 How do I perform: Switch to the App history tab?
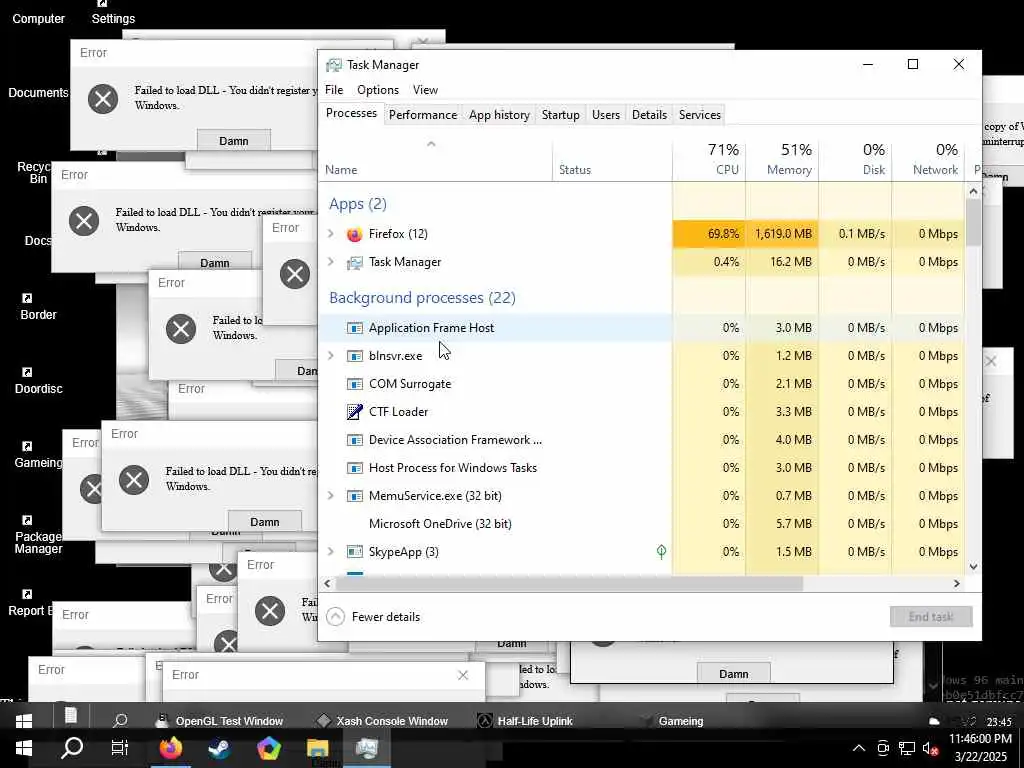click(499, 115)
